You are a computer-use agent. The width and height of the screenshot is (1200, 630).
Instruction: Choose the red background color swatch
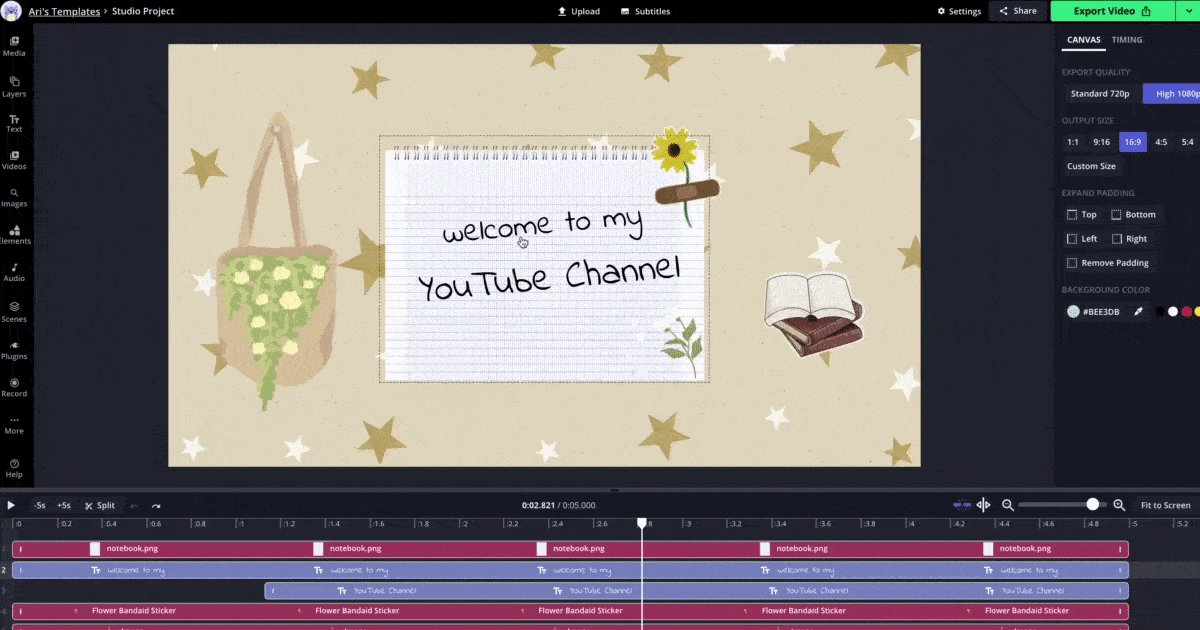pos(1186,312)
